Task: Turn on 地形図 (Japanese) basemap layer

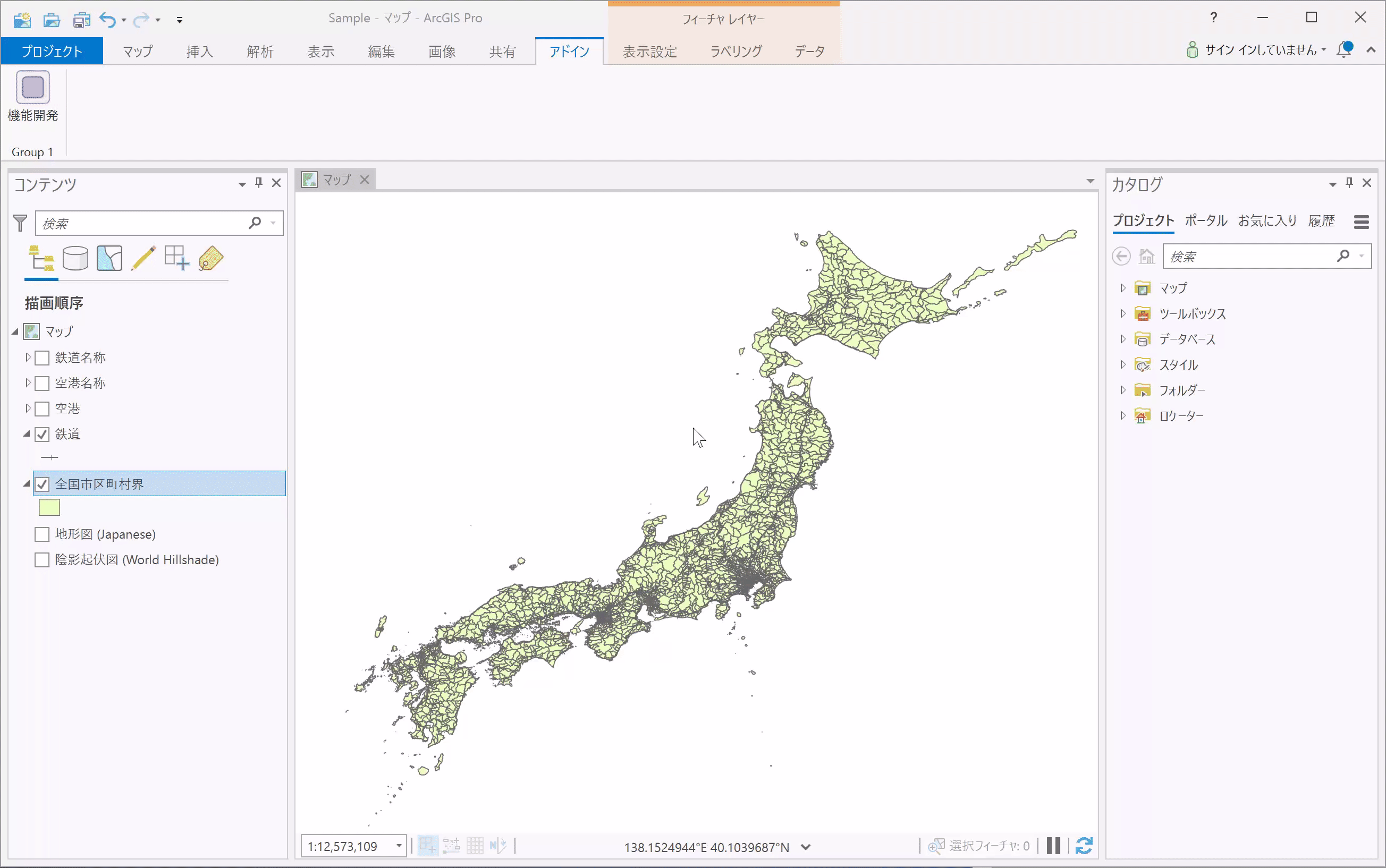Action: [42, 534]
